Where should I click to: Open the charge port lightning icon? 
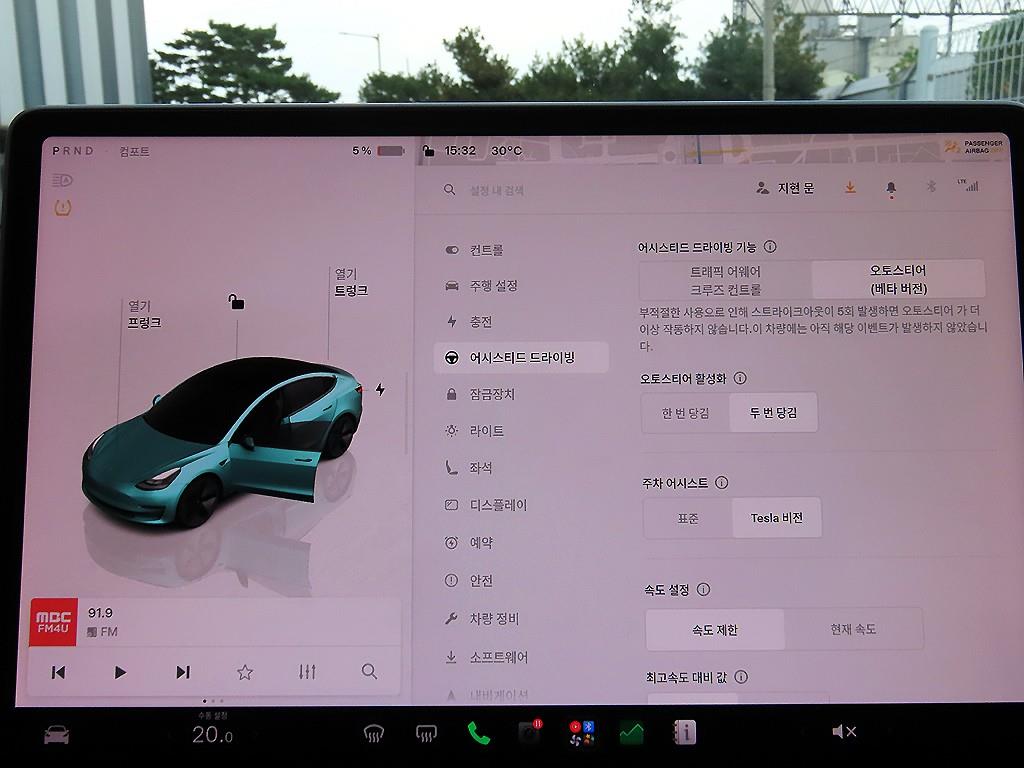380,390
